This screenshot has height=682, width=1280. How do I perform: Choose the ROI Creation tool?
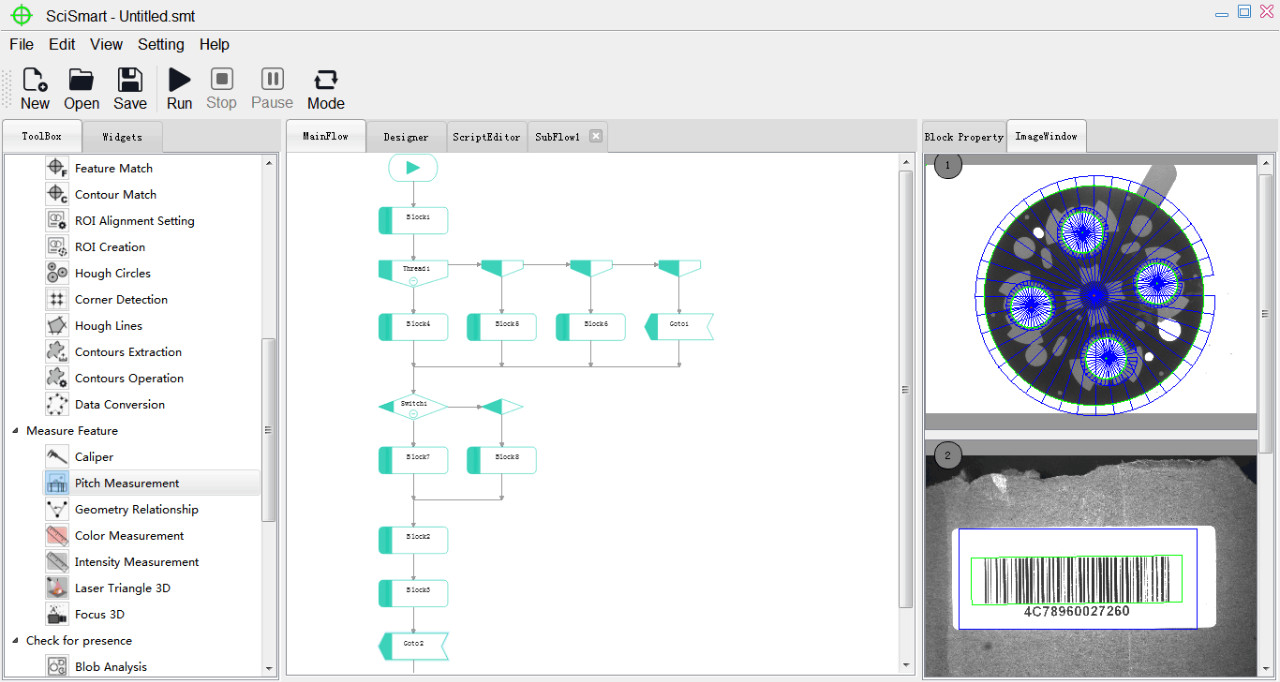110,247
